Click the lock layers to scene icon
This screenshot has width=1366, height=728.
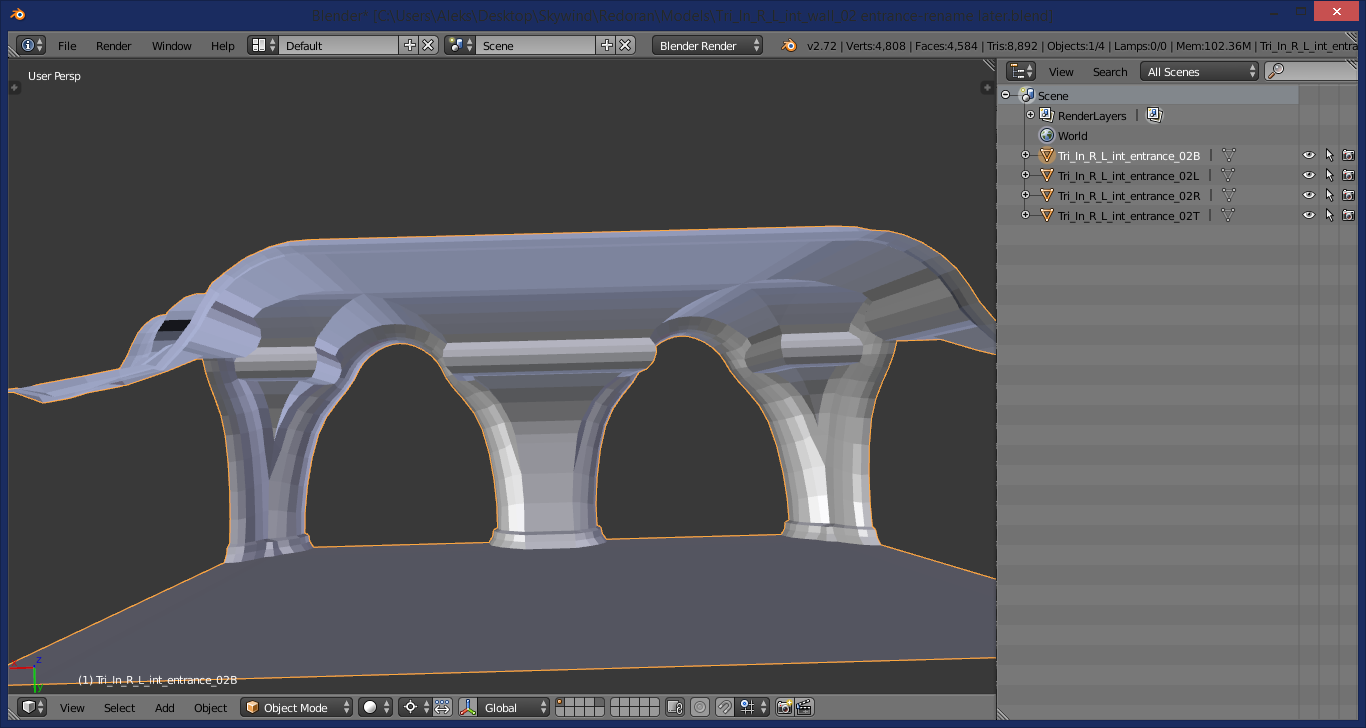pos(674,707)
